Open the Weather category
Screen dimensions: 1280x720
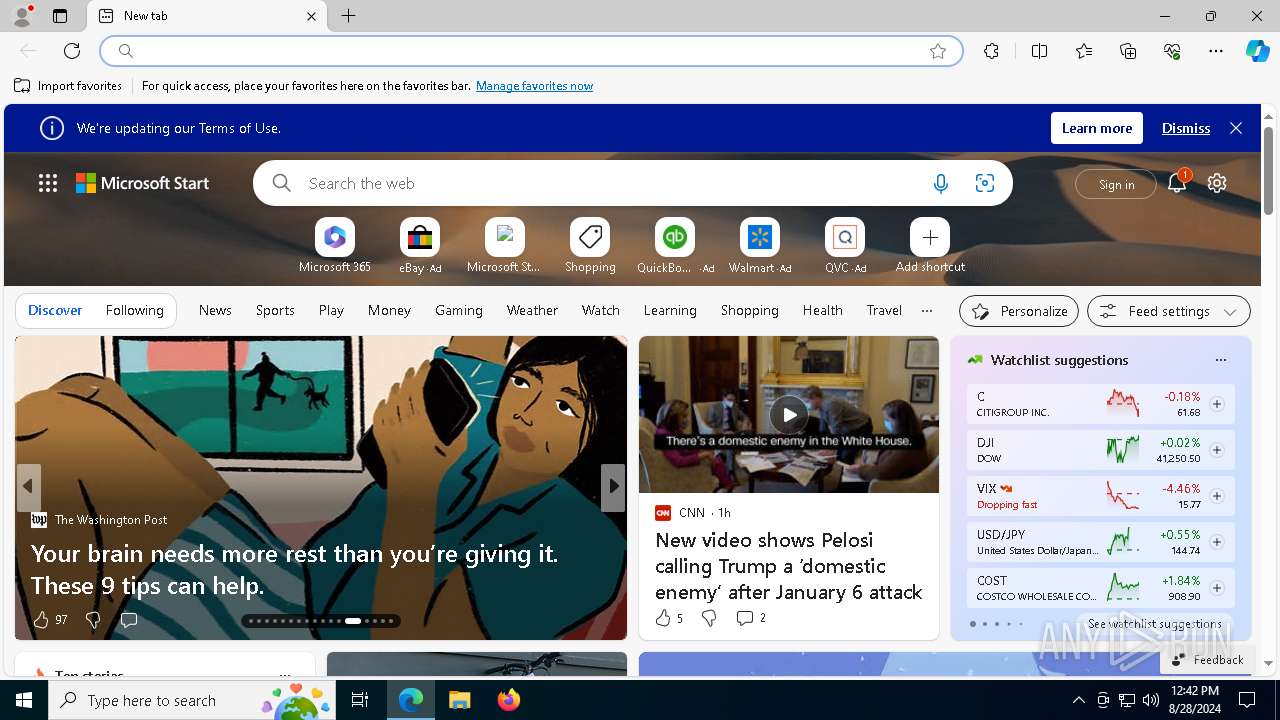[x=532, y=311]
